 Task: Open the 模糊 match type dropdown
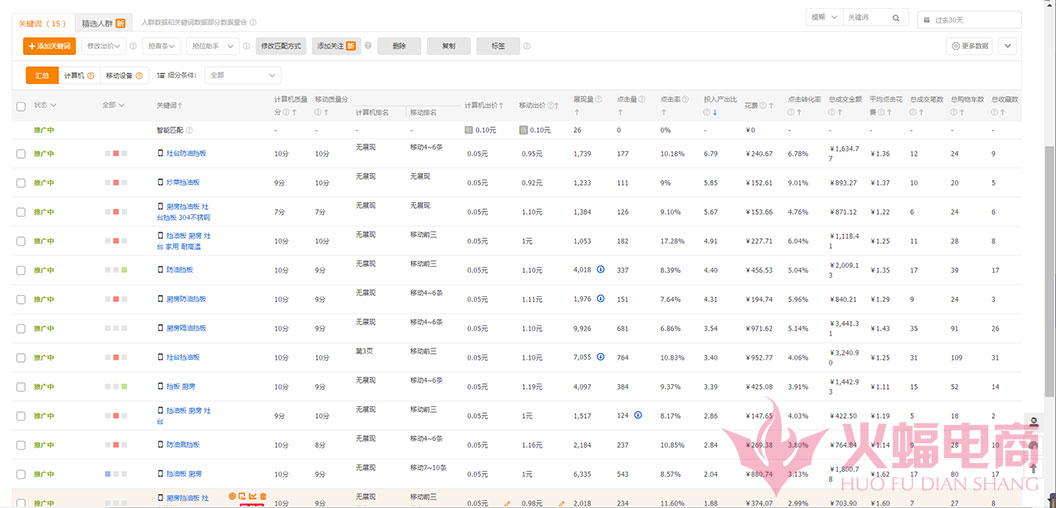823,18
